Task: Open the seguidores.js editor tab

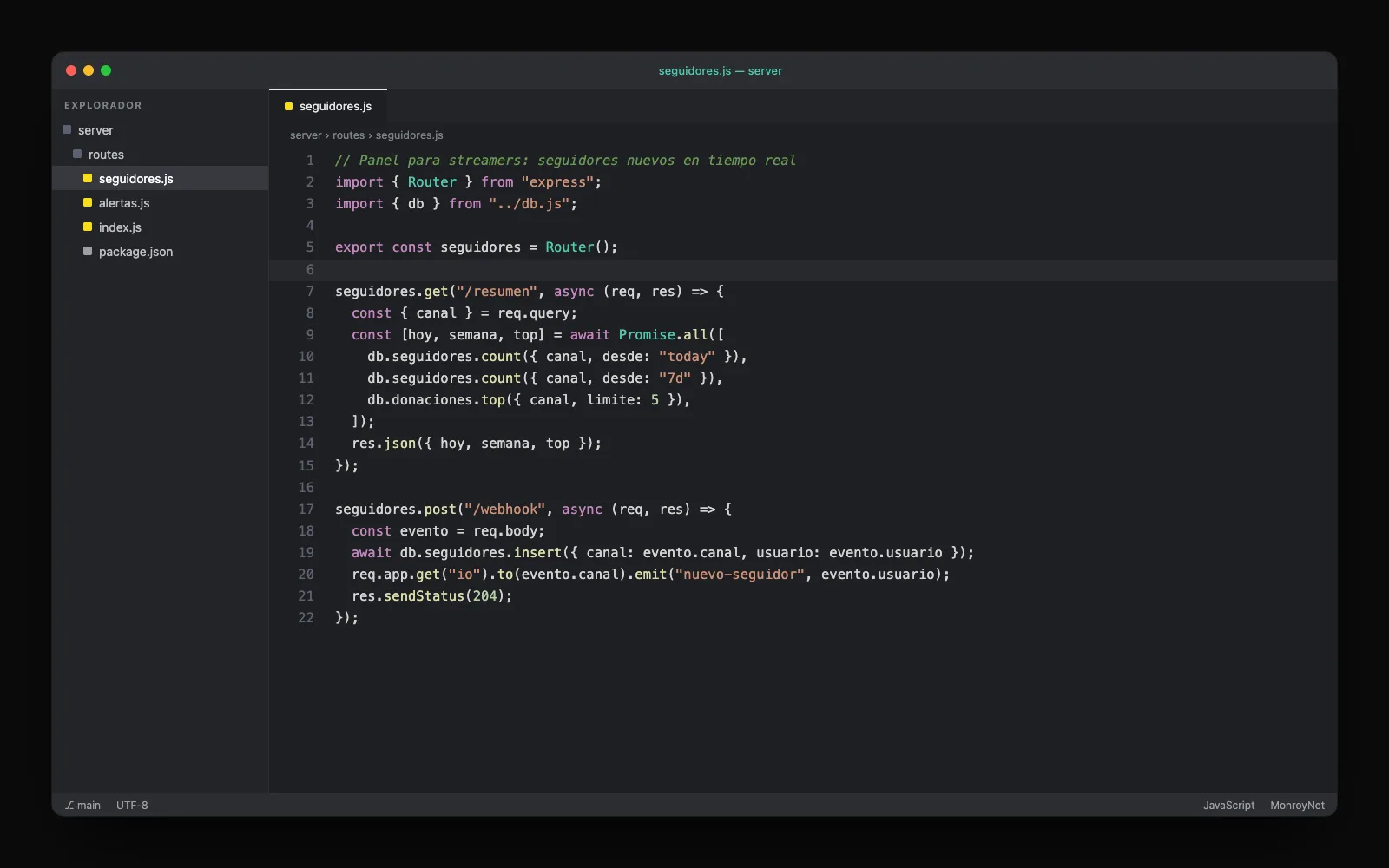Action: [x=328, y=106]
